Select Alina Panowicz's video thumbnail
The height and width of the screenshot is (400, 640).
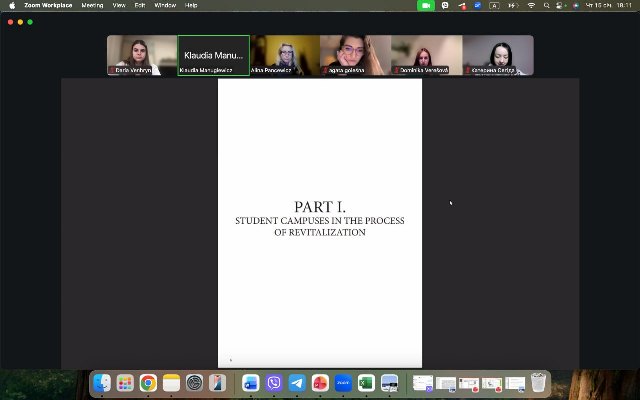[x=284, y=55]
